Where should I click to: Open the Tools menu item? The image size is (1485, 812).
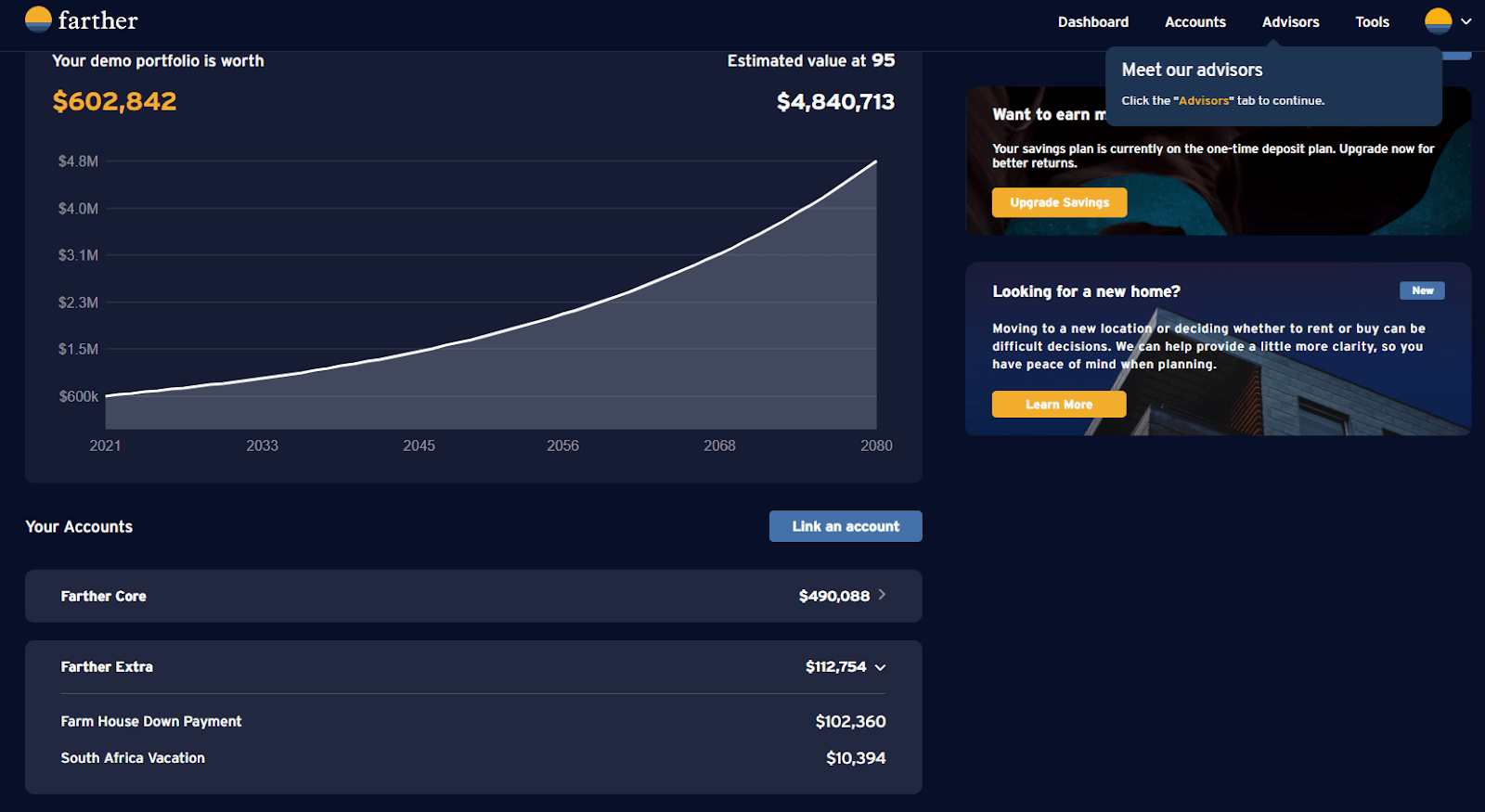point(1372,22)
